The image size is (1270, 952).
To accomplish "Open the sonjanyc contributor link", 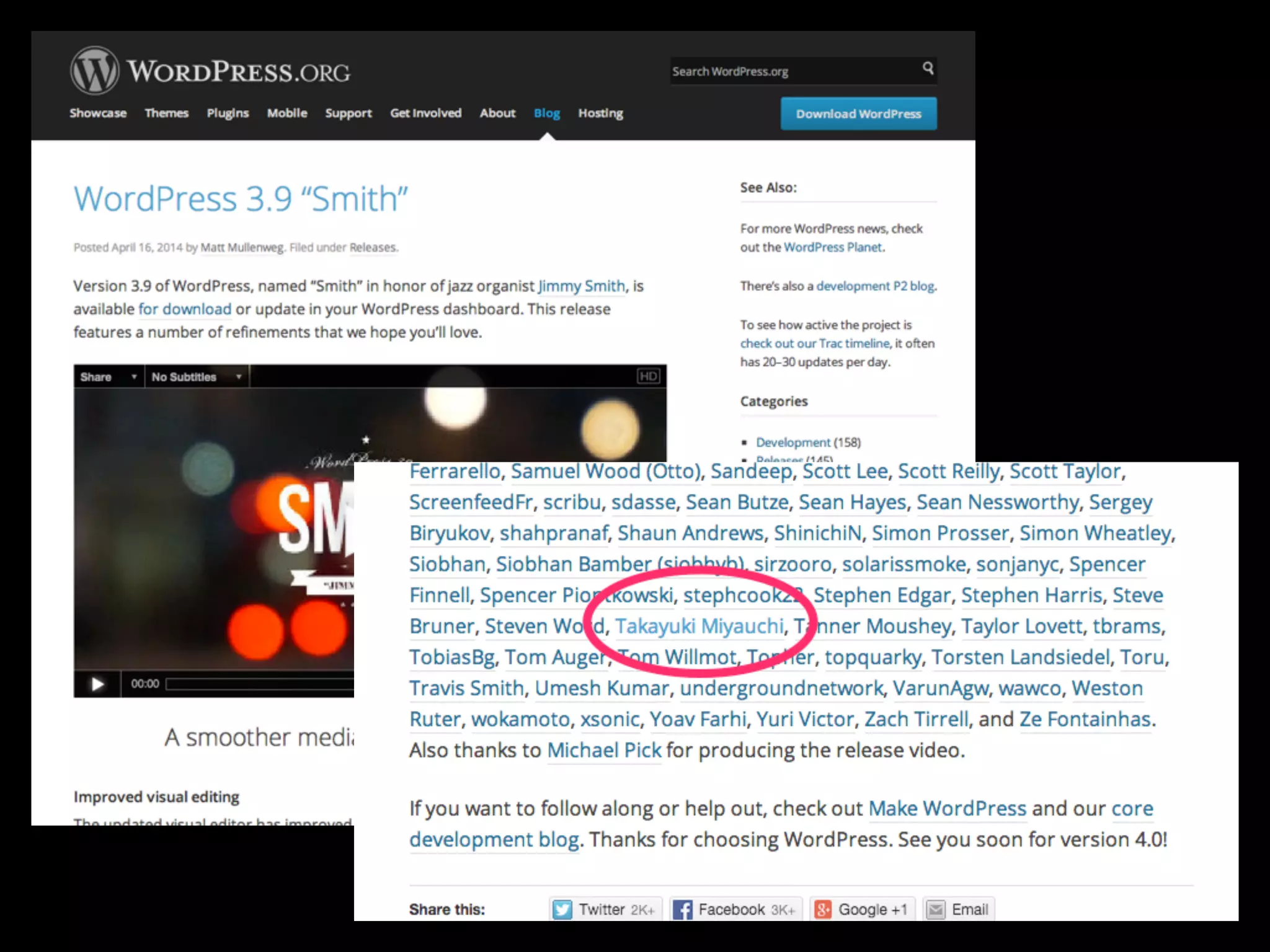I will (1018, 565).
